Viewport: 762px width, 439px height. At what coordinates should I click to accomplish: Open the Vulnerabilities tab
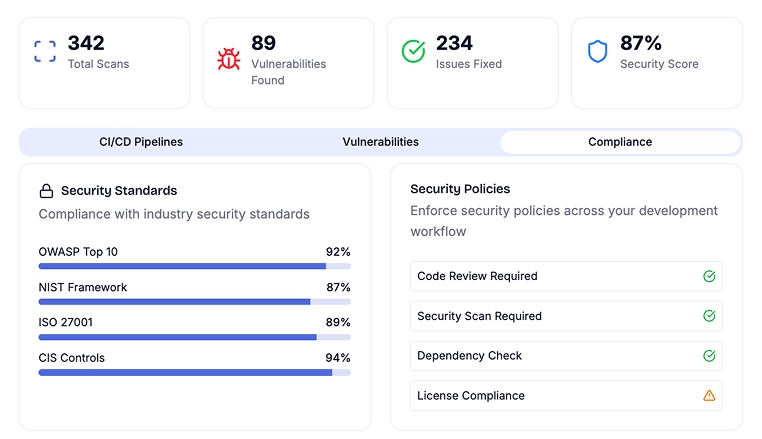click(380, 142)
